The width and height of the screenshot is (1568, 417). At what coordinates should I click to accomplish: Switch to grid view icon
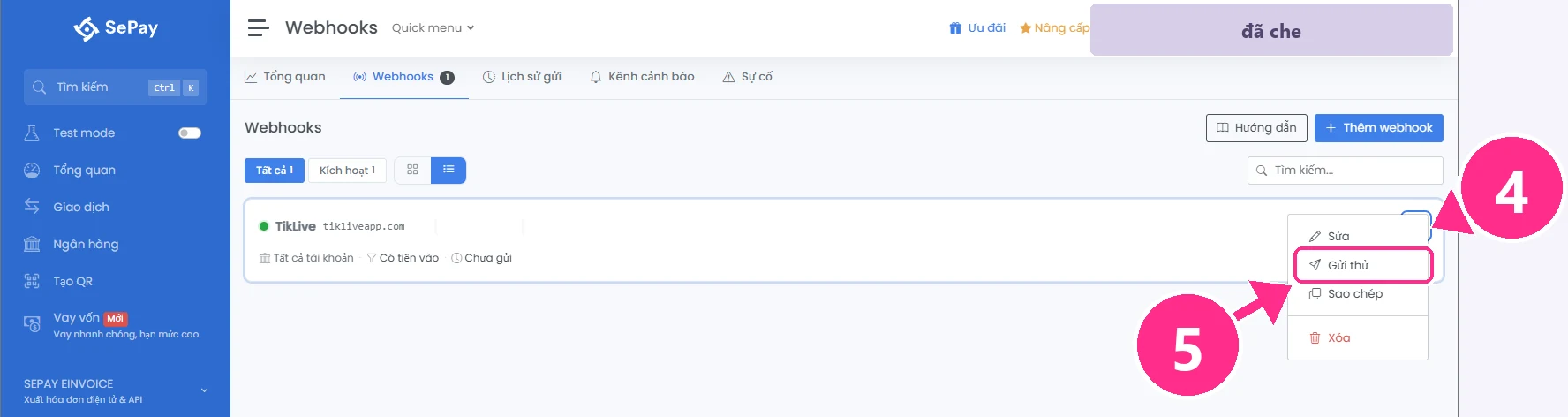412,170
